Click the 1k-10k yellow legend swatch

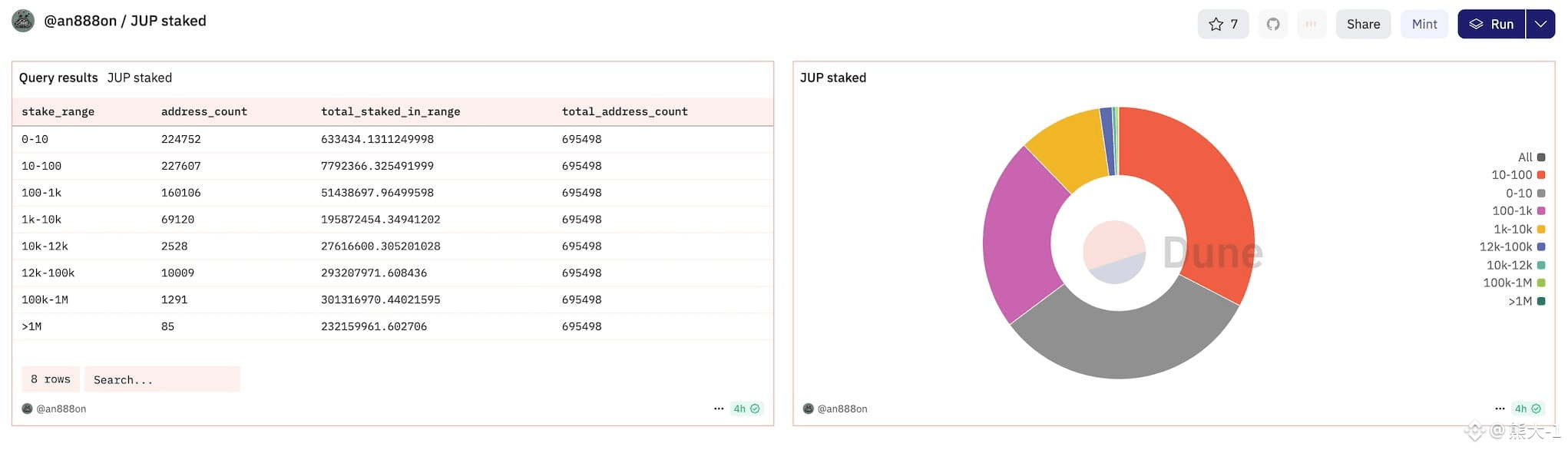pos(1541,229)
